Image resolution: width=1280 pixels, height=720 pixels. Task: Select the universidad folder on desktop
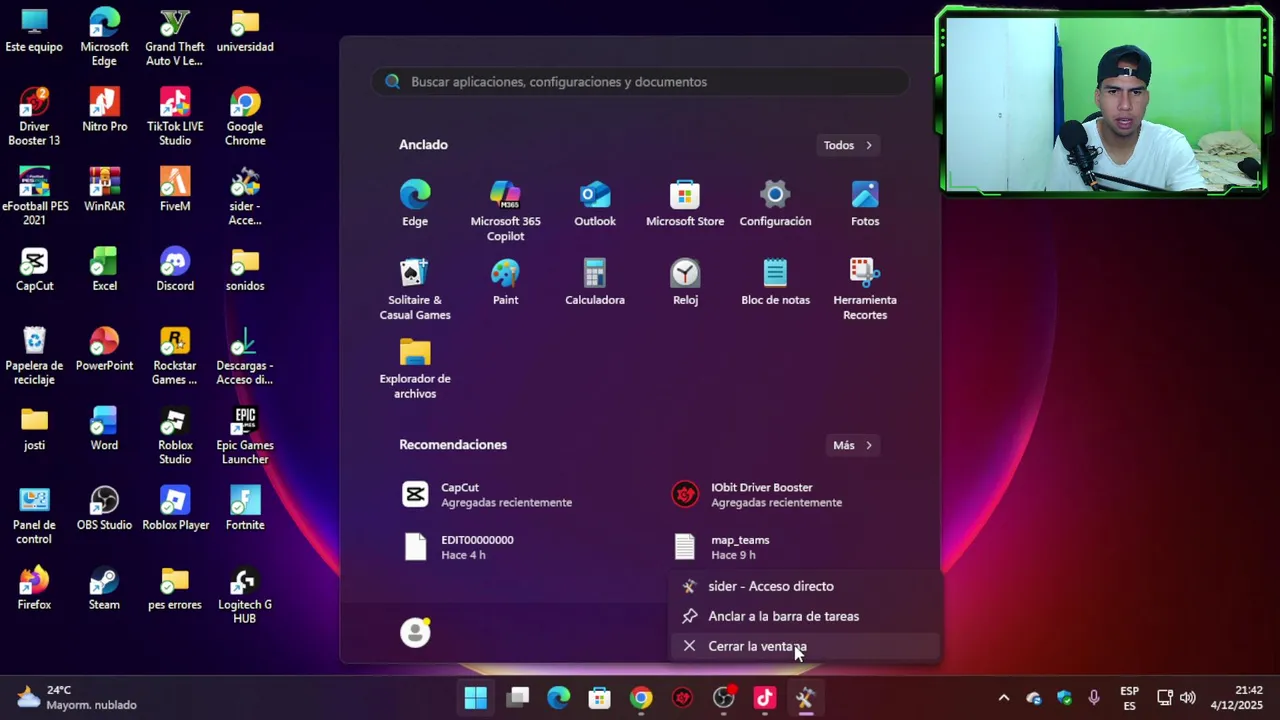tap(245, 31)
